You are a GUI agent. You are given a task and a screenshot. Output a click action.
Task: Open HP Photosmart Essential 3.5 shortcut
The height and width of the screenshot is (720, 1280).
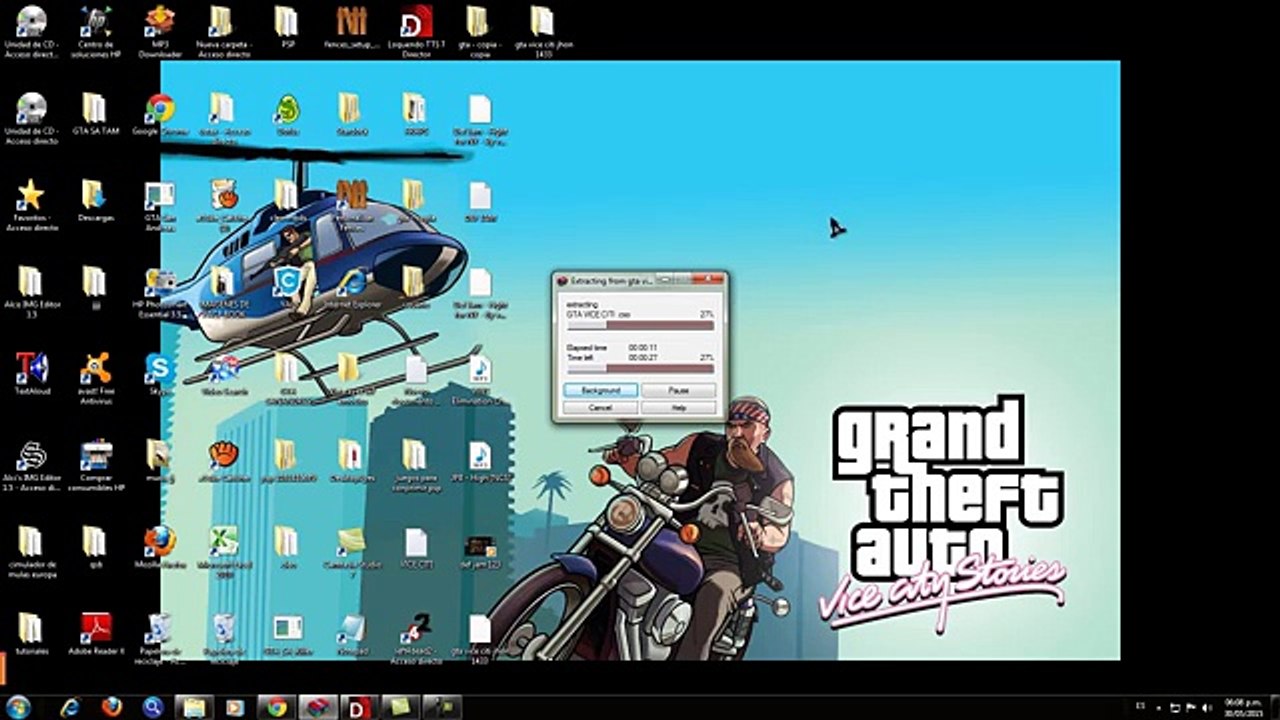click(158, 292)
